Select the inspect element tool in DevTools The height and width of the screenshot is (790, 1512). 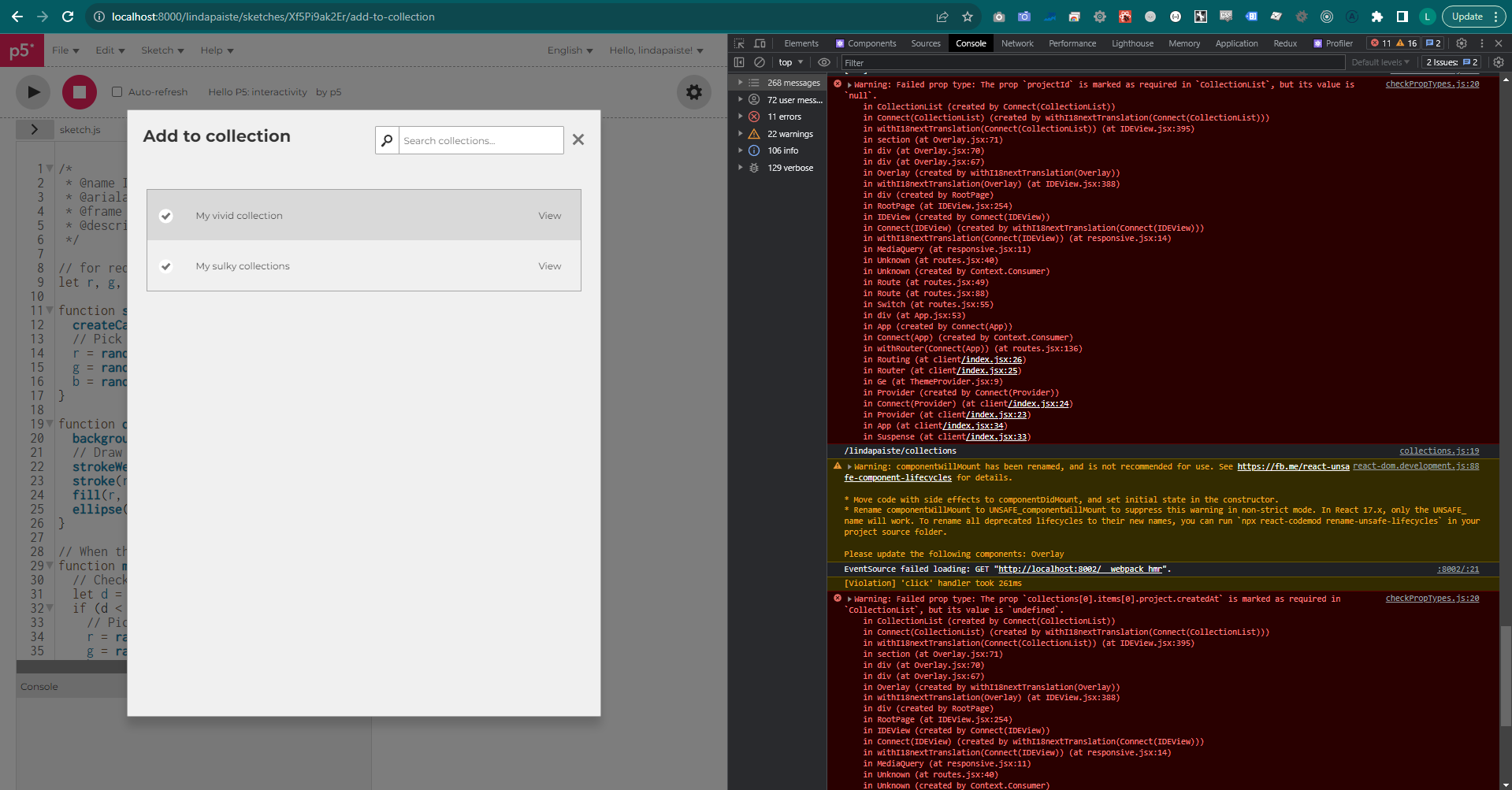click(x=737, y=43)
